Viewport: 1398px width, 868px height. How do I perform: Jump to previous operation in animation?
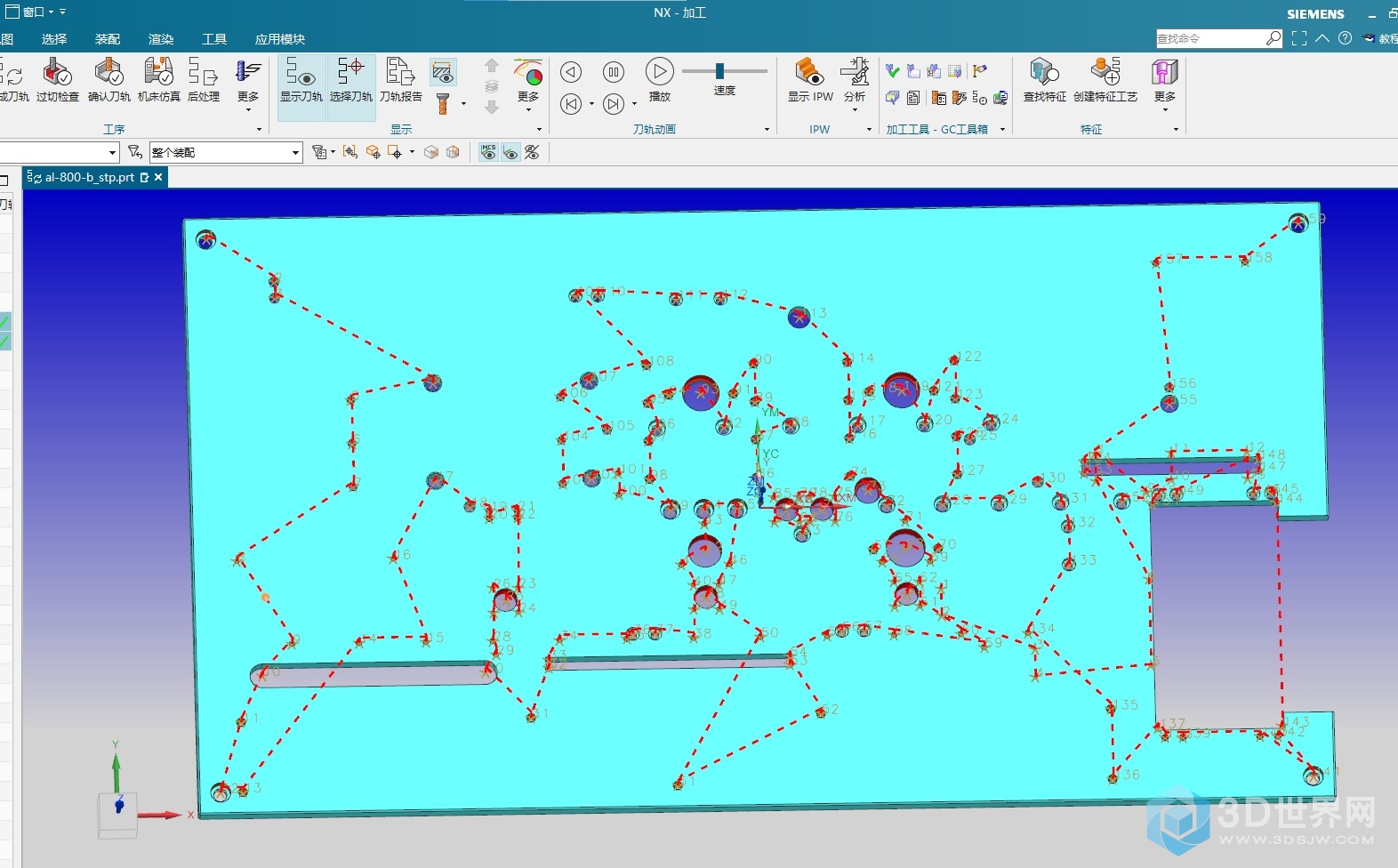pos(571,104)
